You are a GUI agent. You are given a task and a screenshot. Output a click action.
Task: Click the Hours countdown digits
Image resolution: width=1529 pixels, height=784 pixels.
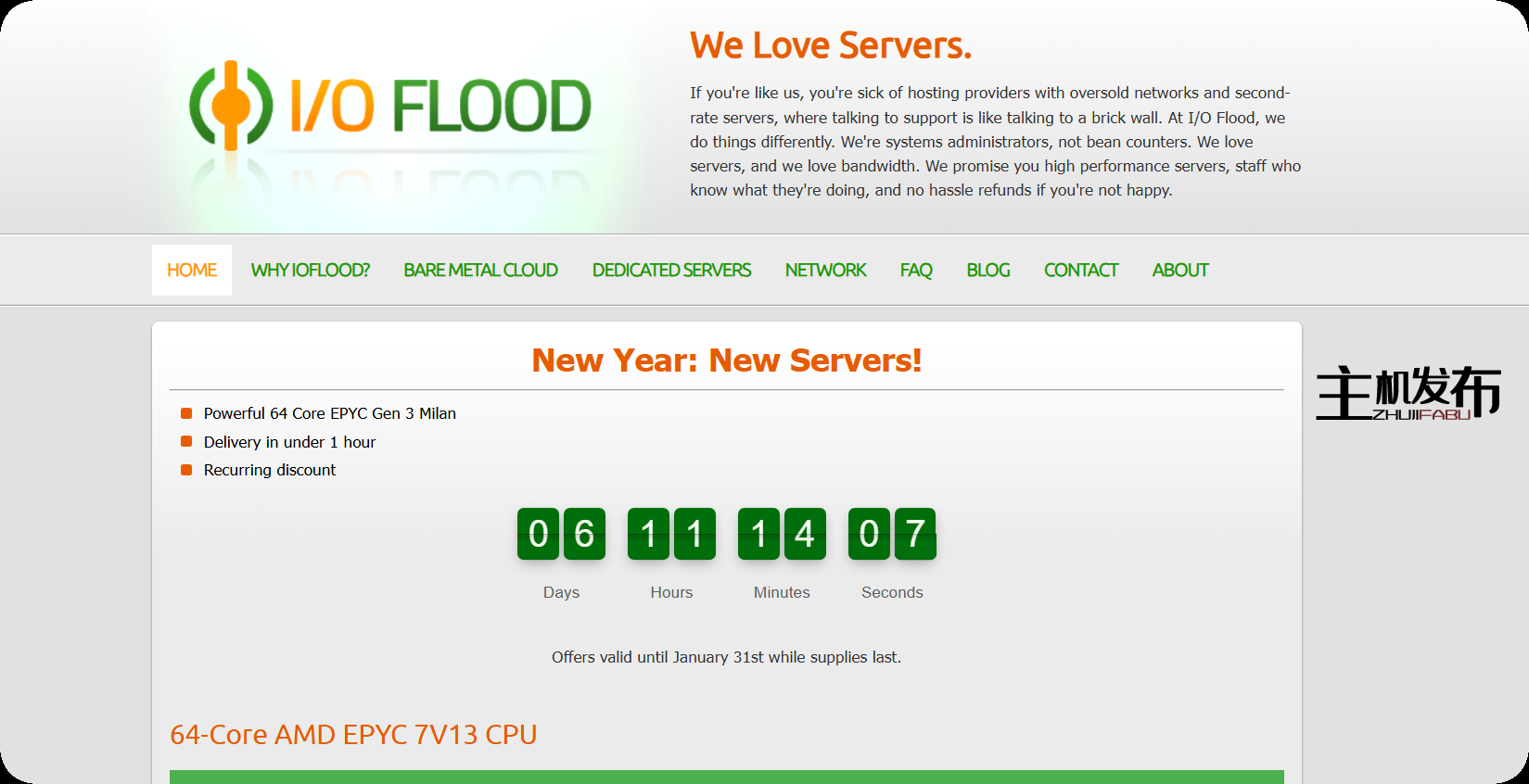[x=671, y=534]
